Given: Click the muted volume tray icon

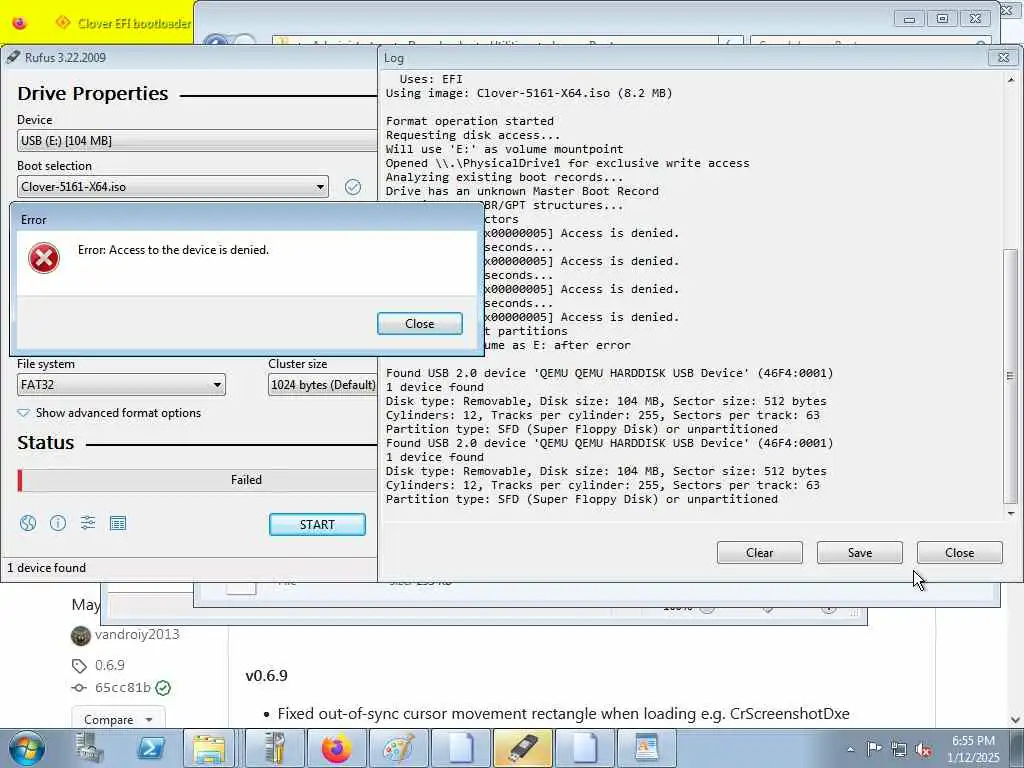Looking at the screenshot, I should click(x=923, y=749).
